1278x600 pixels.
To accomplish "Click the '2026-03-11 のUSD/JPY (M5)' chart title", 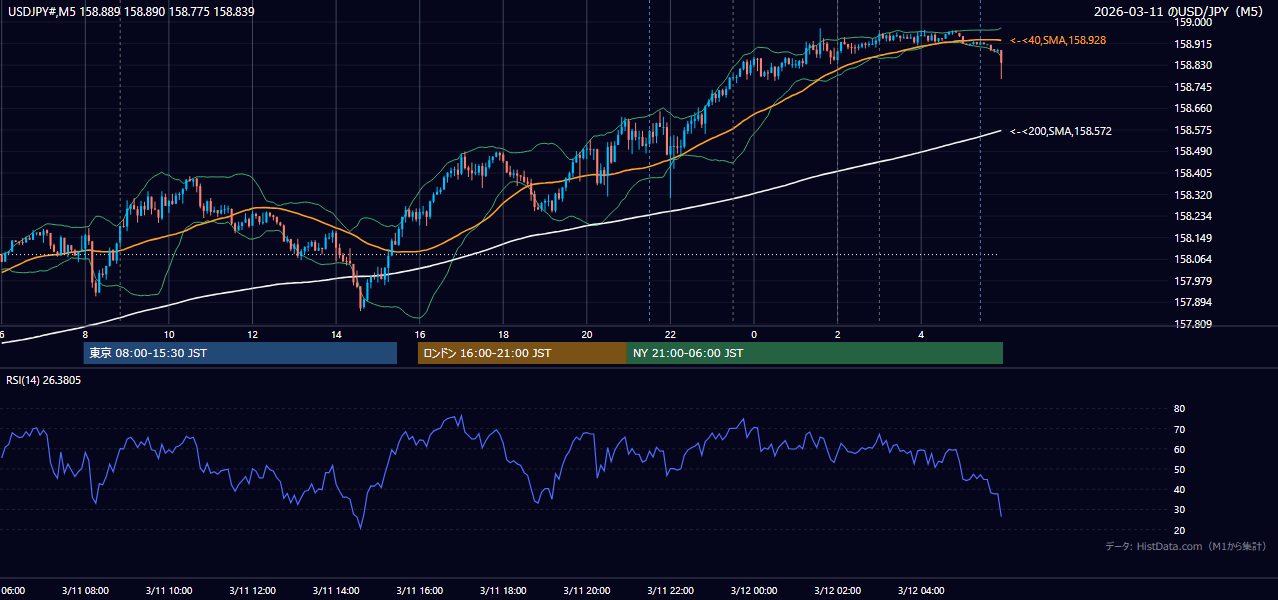I will point(1180,11).
